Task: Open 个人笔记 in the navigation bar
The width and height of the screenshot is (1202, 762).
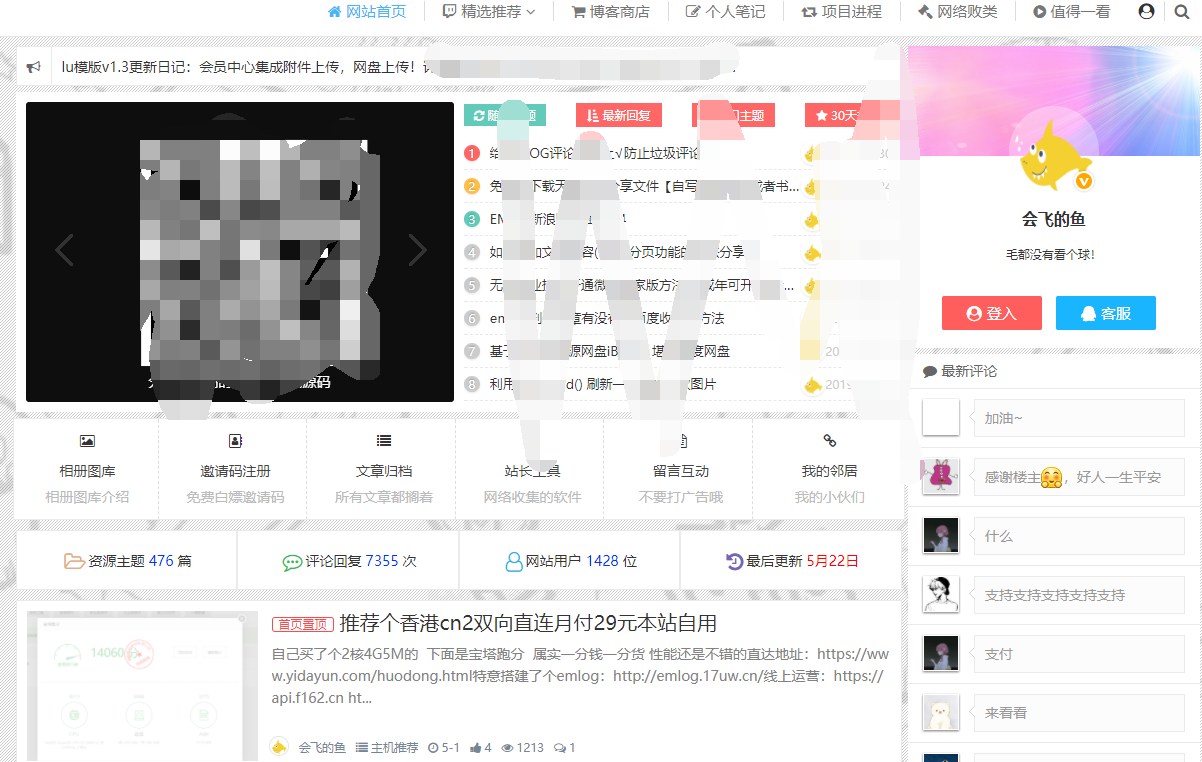Action: coord(725,12)
